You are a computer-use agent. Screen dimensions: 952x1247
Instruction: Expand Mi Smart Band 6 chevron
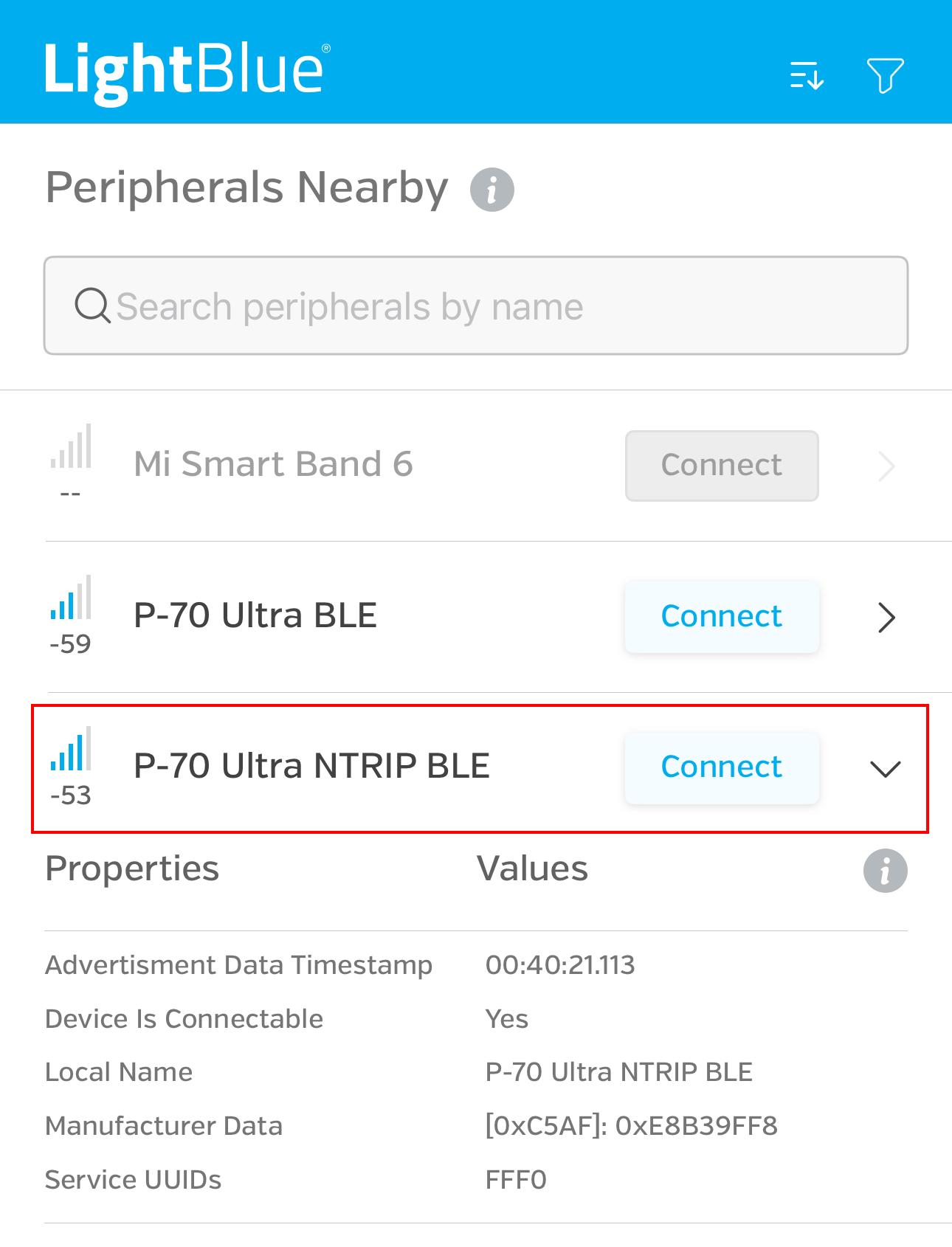coord(886,466)
